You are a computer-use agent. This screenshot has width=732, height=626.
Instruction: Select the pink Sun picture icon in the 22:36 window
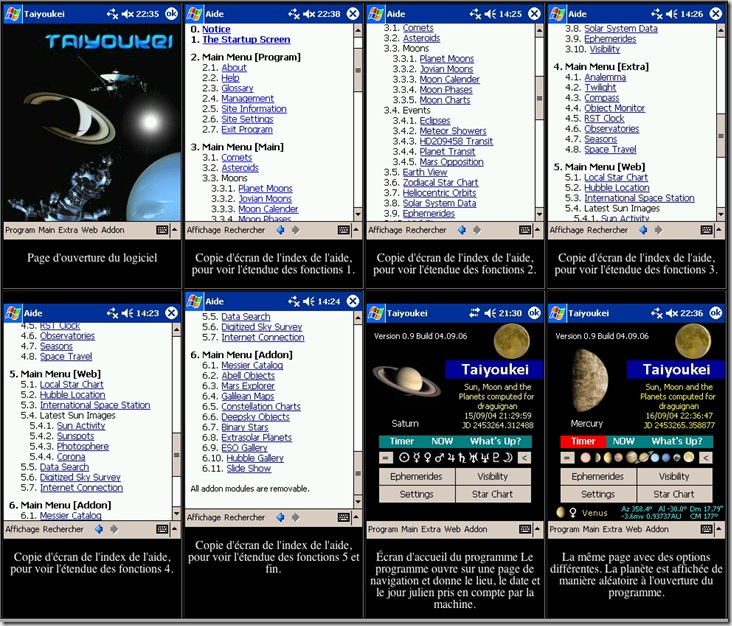tap(585, 458)
